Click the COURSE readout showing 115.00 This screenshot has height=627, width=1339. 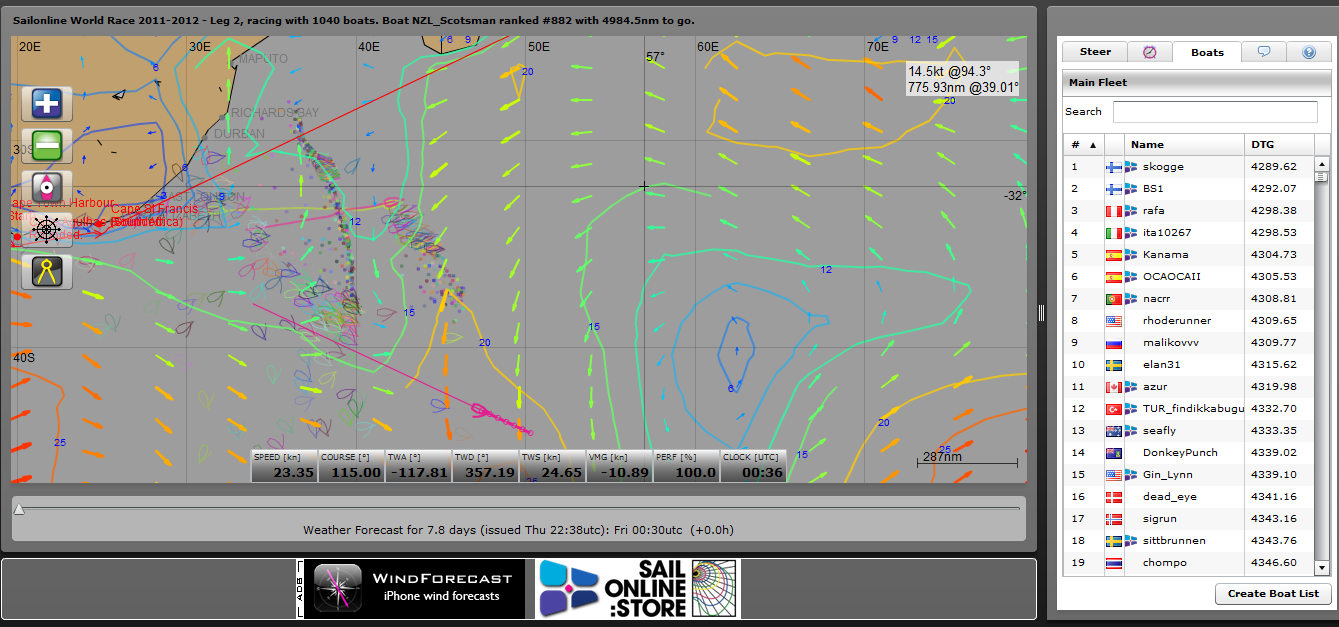351,466
